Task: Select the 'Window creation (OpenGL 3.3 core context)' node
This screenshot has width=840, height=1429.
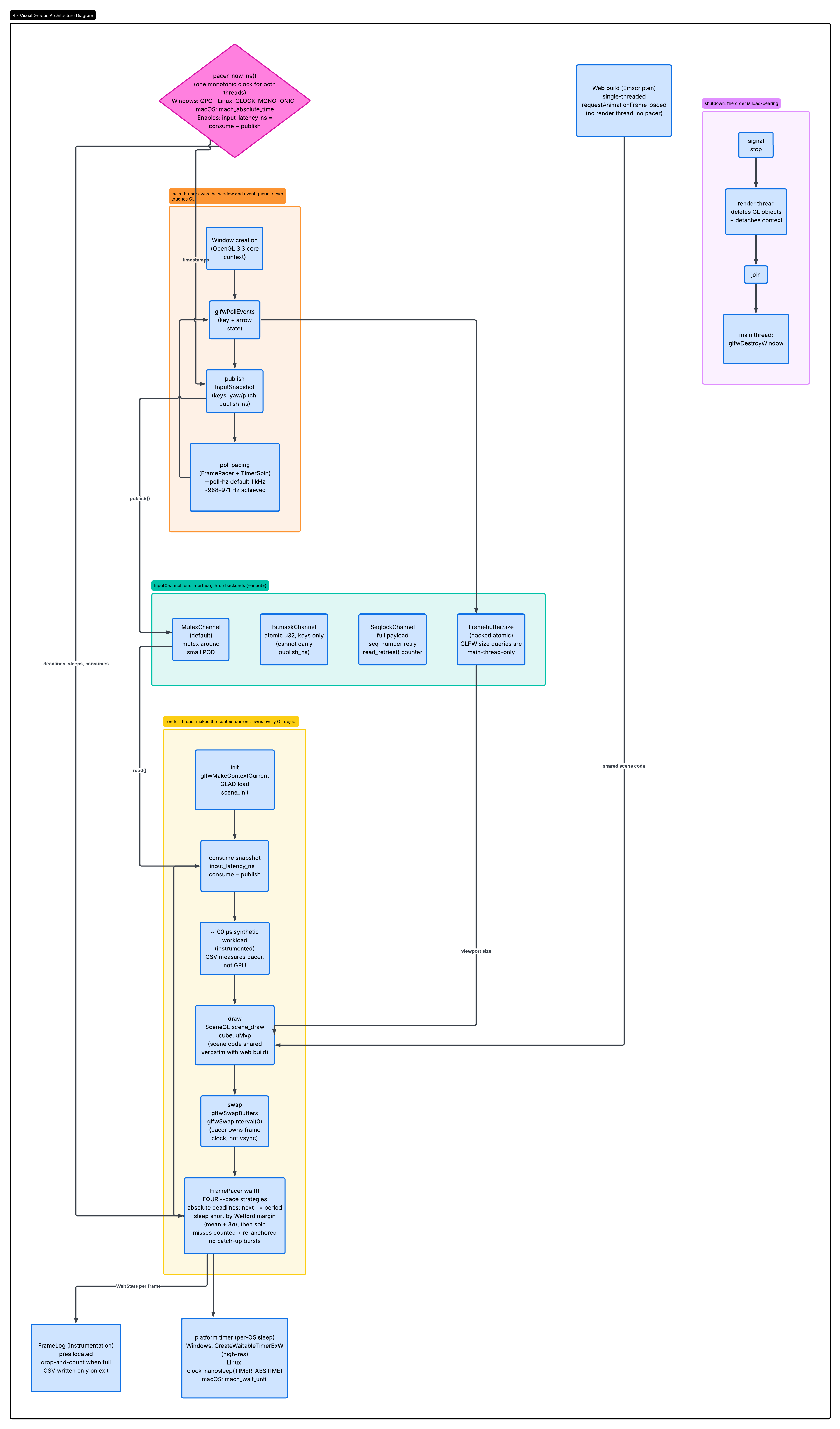Action: (x=235, y=248)
